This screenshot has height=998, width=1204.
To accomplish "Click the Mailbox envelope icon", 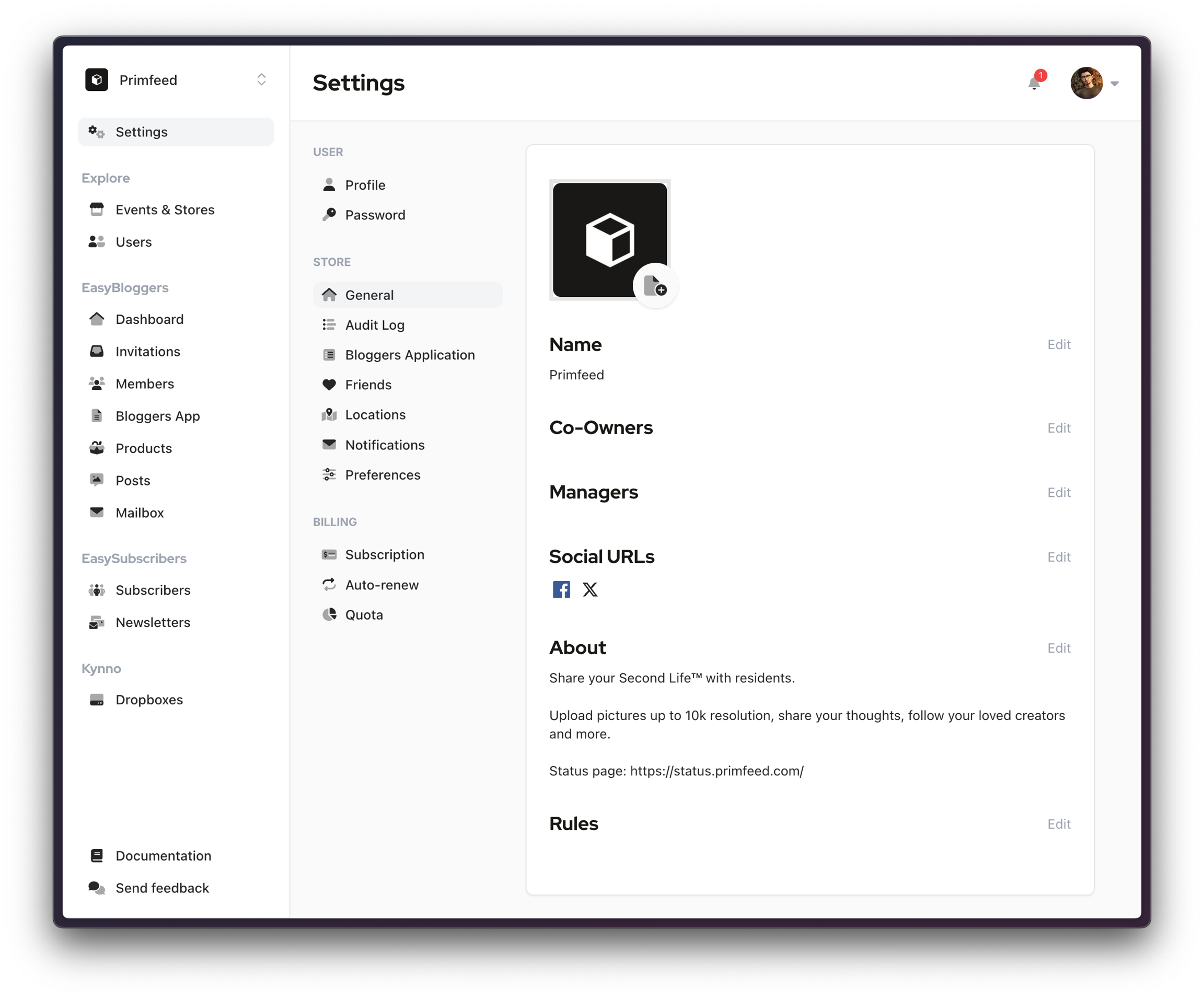I will click(x=96, y=513).
